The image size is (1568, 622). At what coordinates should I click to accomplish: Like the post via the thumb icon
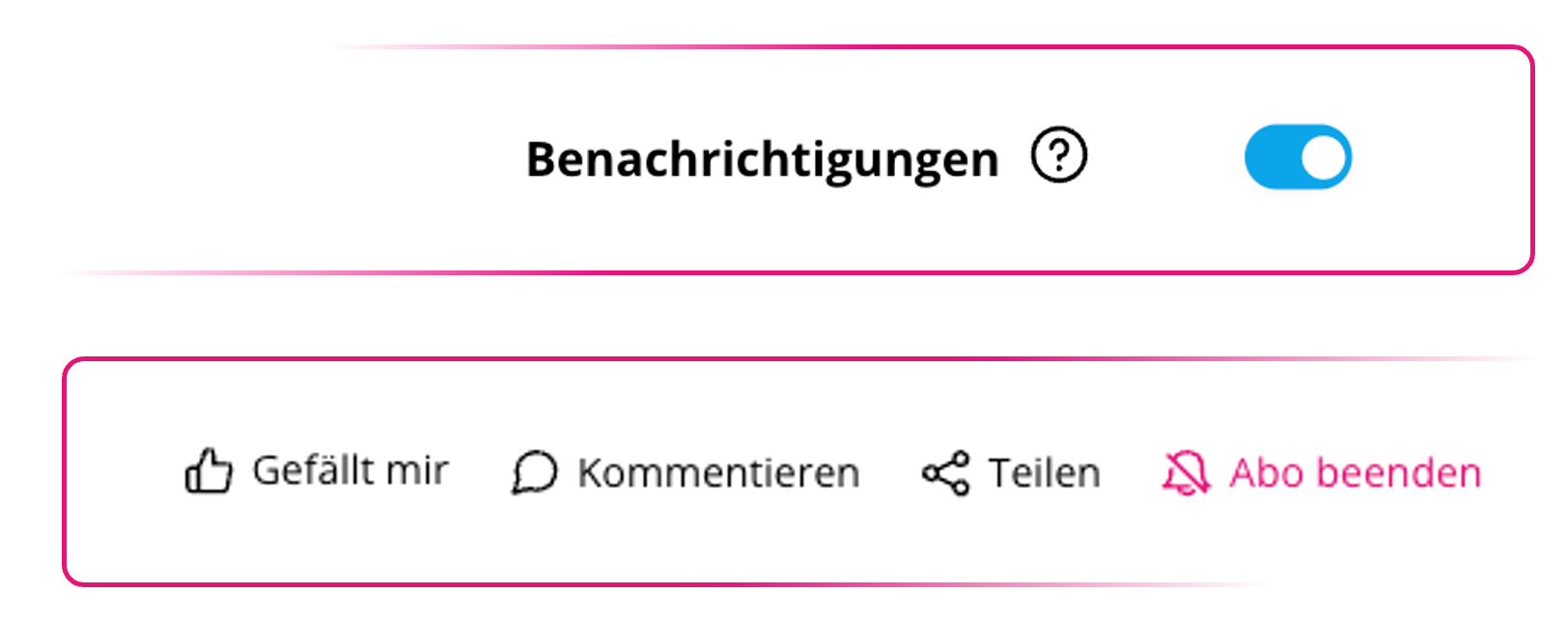(209, 472)
